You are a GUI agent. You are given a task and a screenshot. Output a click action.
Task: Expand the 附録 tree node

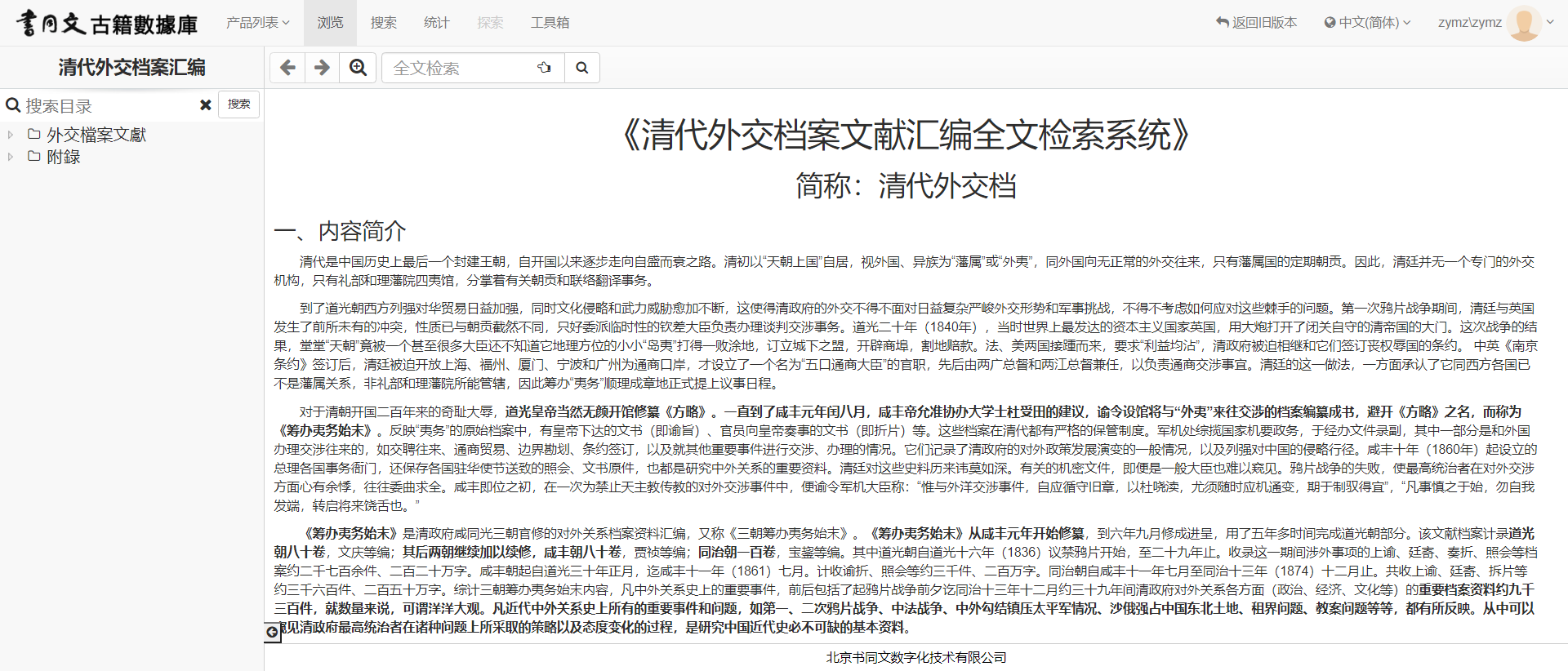click(x=11, y=157)
